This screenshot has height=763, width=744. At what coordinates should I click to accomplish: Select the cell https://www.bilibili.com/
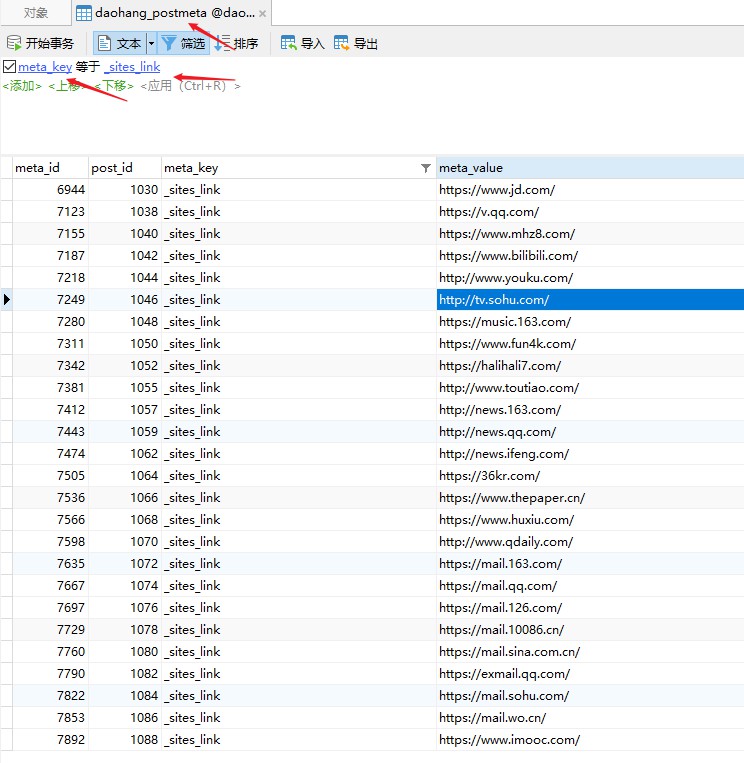pos(590,256)
